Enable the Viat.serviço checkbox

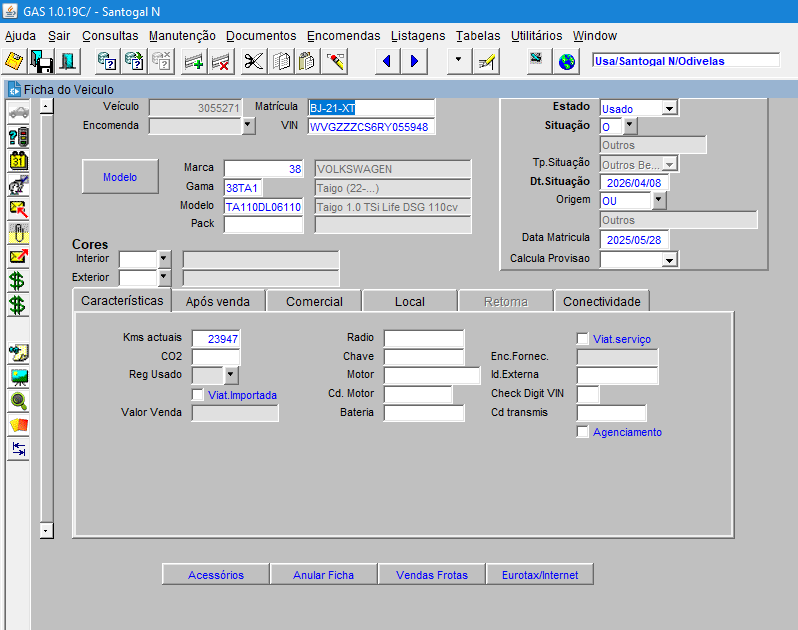tap(583, 339)
